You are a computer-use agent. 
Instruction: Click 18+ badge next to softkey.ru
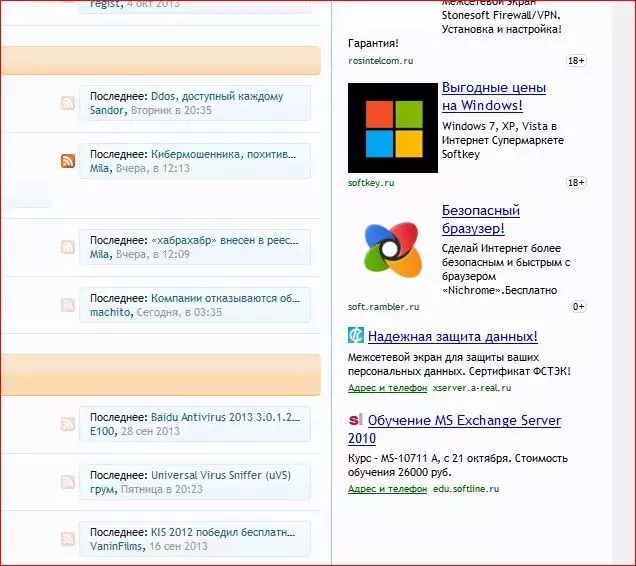pos(576,183)
